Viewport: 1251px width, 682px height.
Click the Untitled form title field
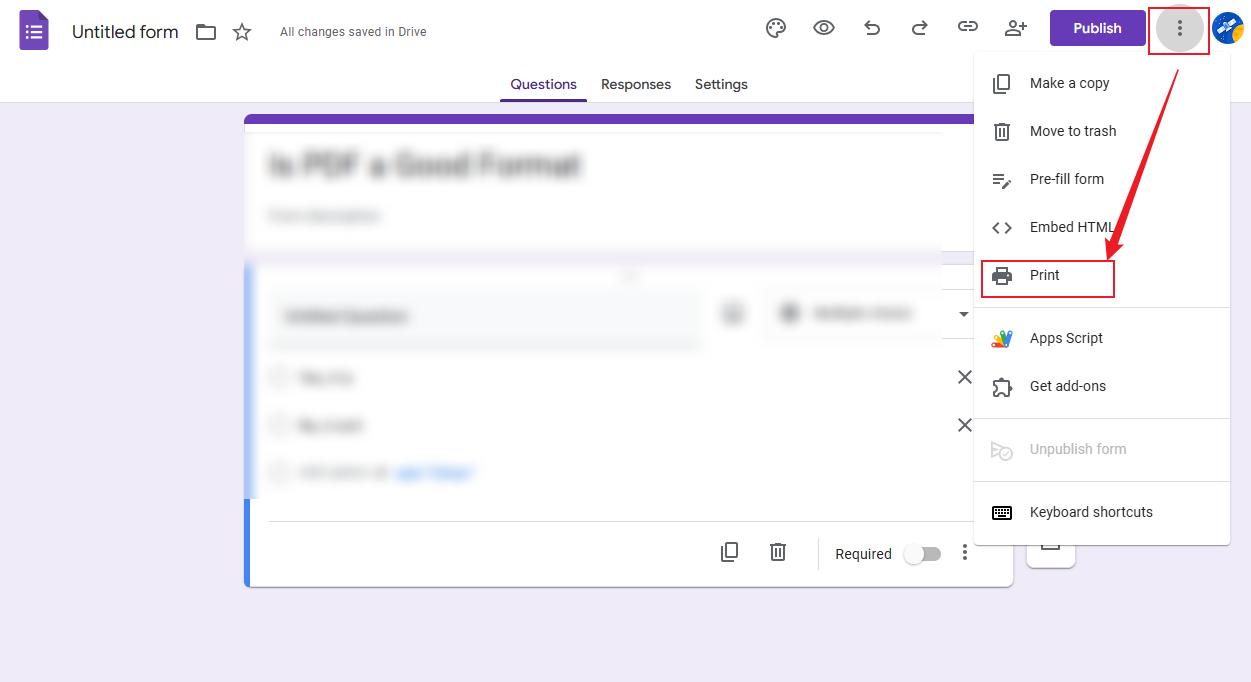pyautogui.click(x=124, y=31)
